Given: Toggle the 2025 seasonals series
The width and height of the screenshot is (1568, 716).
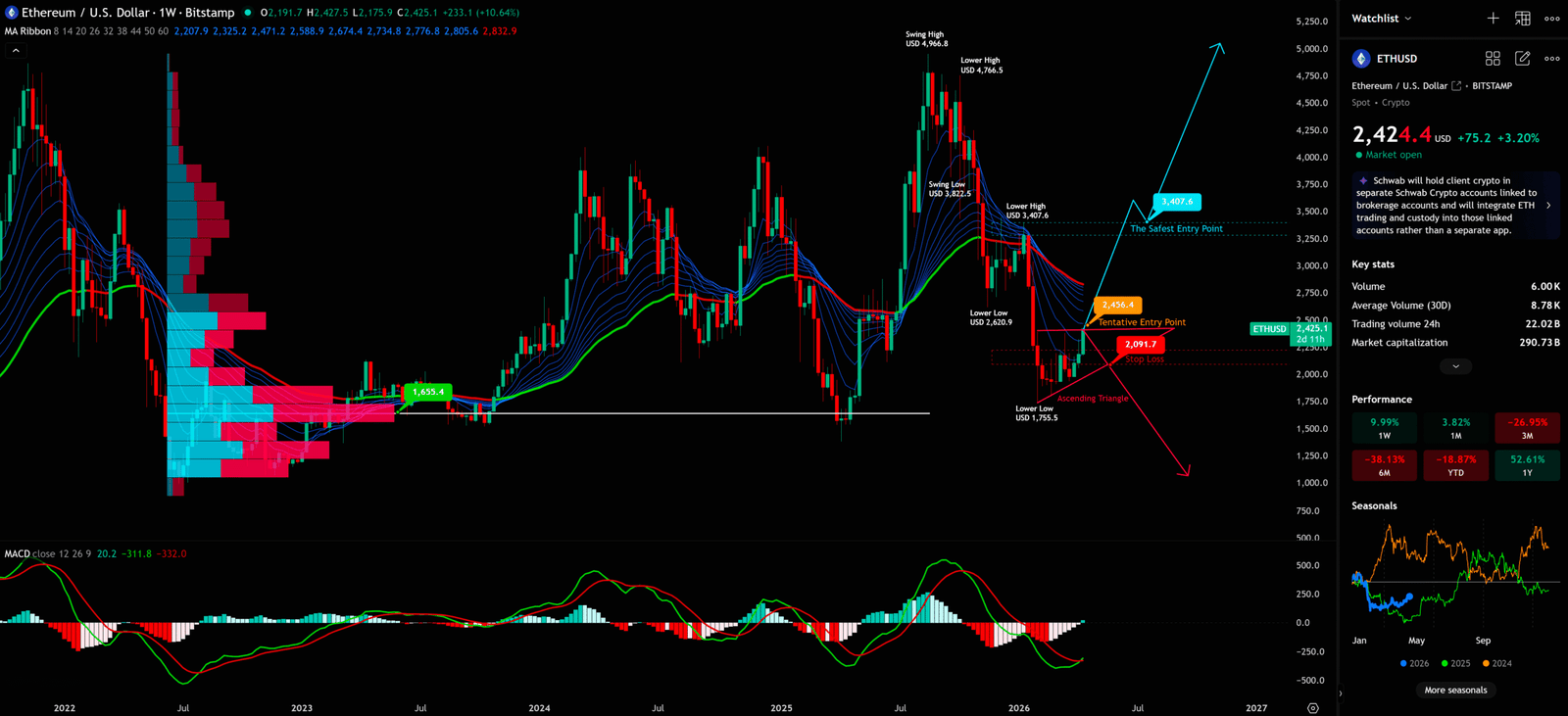Looking at the screenshot, I should coord(1455,664).
